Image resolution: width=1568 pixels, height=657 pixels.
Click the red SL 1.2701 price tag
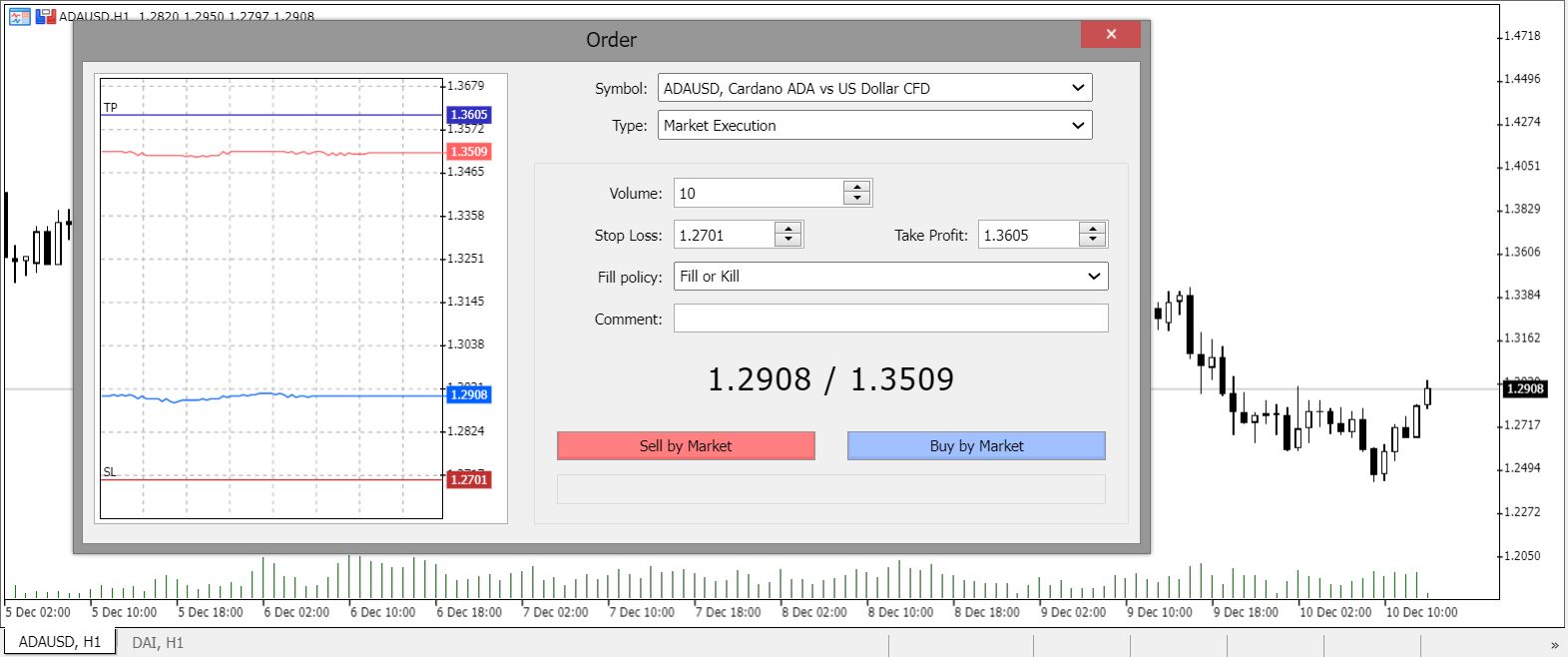469,480
